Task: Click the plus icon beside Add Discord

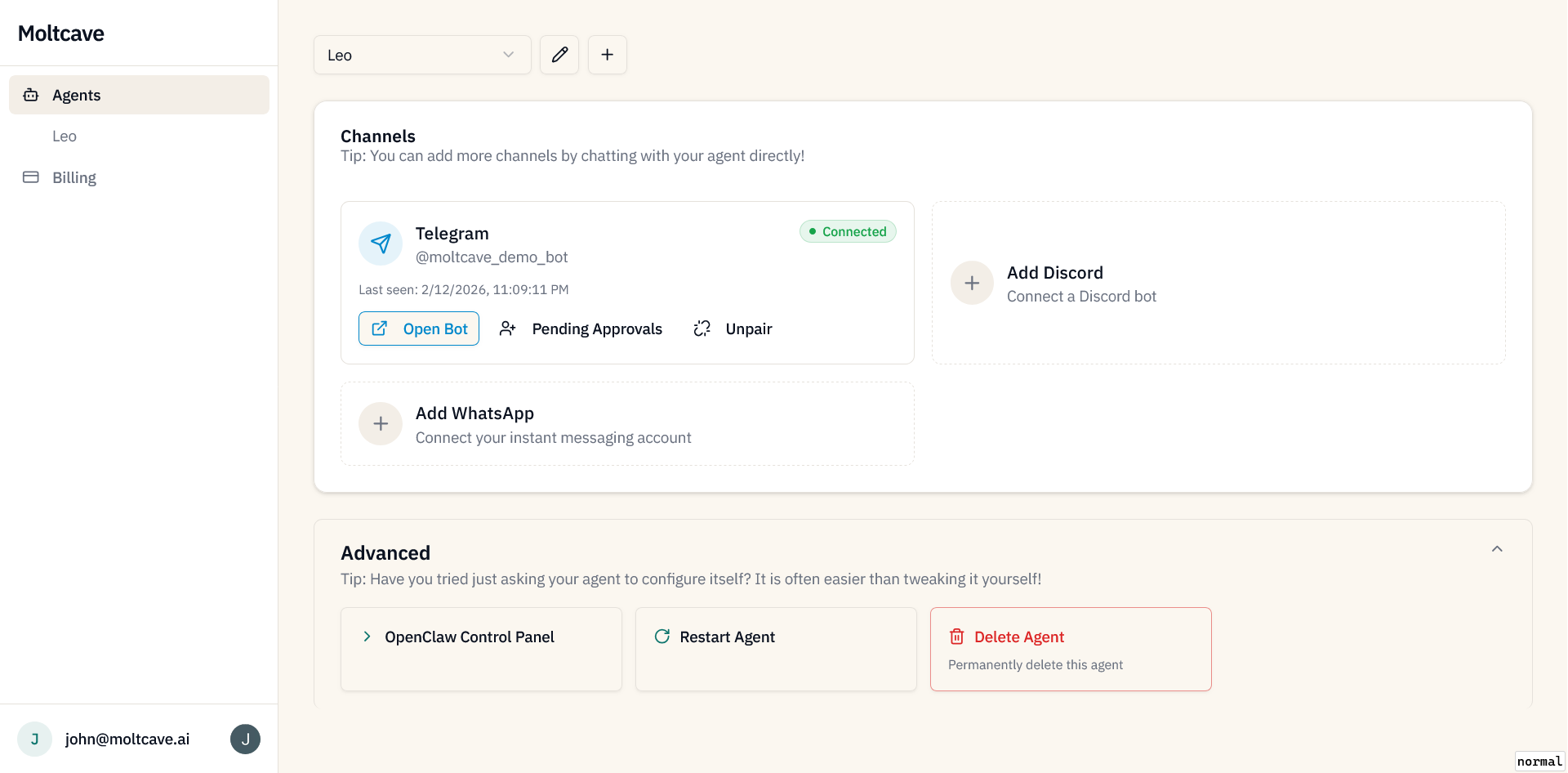Action: click(972, 284)
